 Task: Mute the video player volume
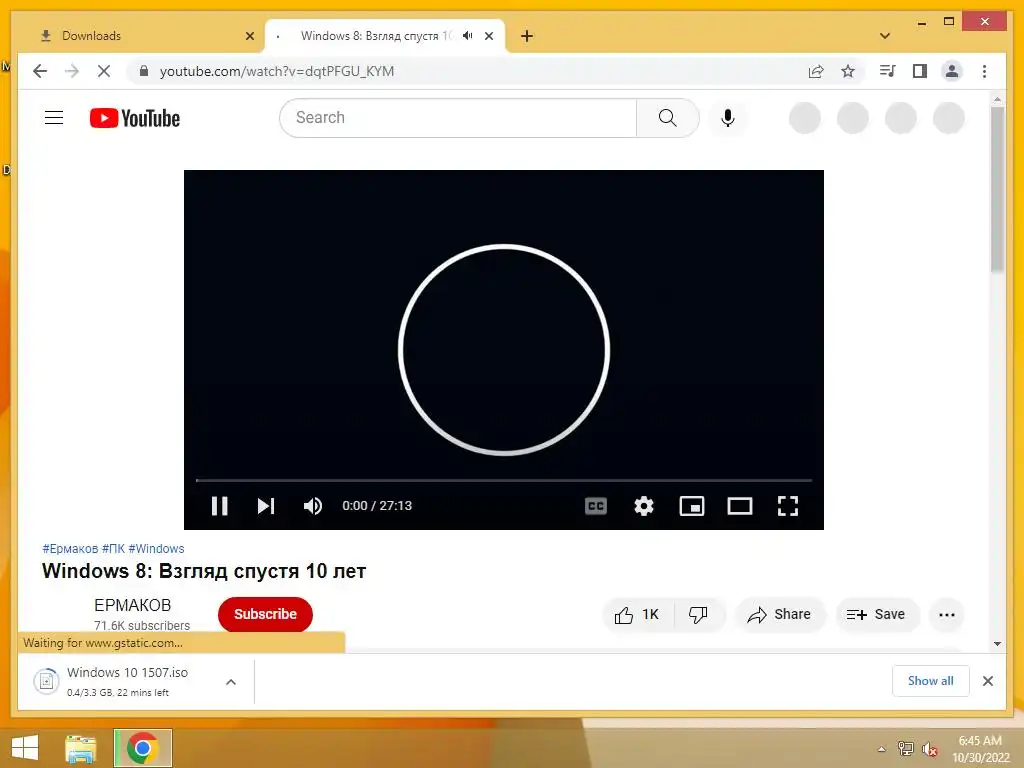point(313,506)
